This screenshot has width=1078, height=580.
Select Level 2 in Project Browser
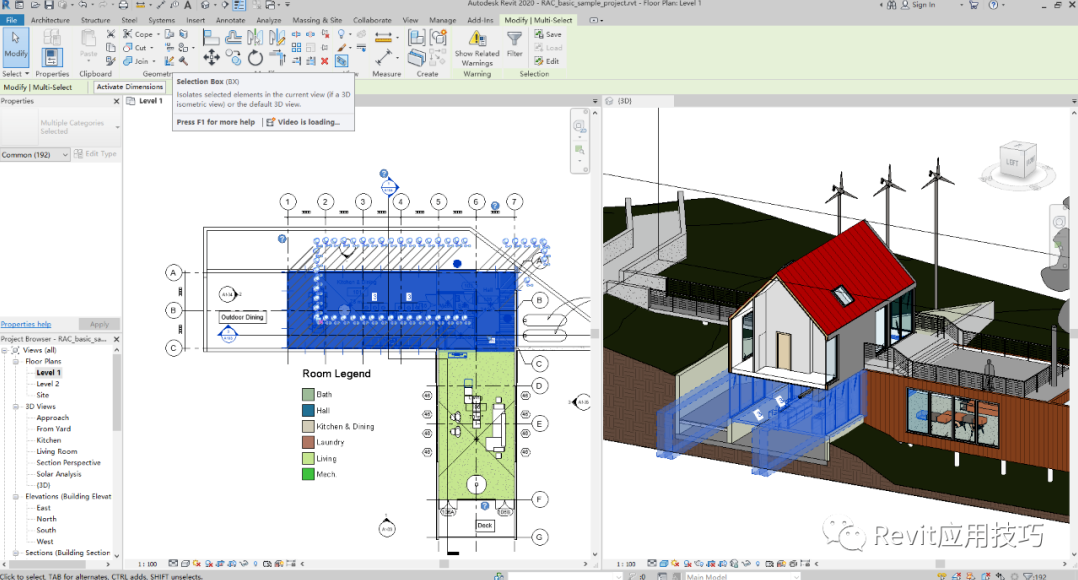(x=48, y=384)
